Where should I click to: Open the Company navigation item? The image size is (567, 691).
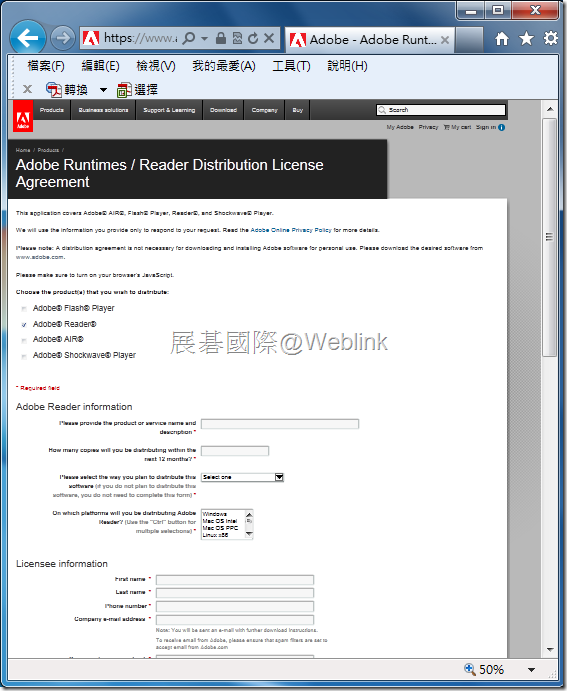pos(265,110)
